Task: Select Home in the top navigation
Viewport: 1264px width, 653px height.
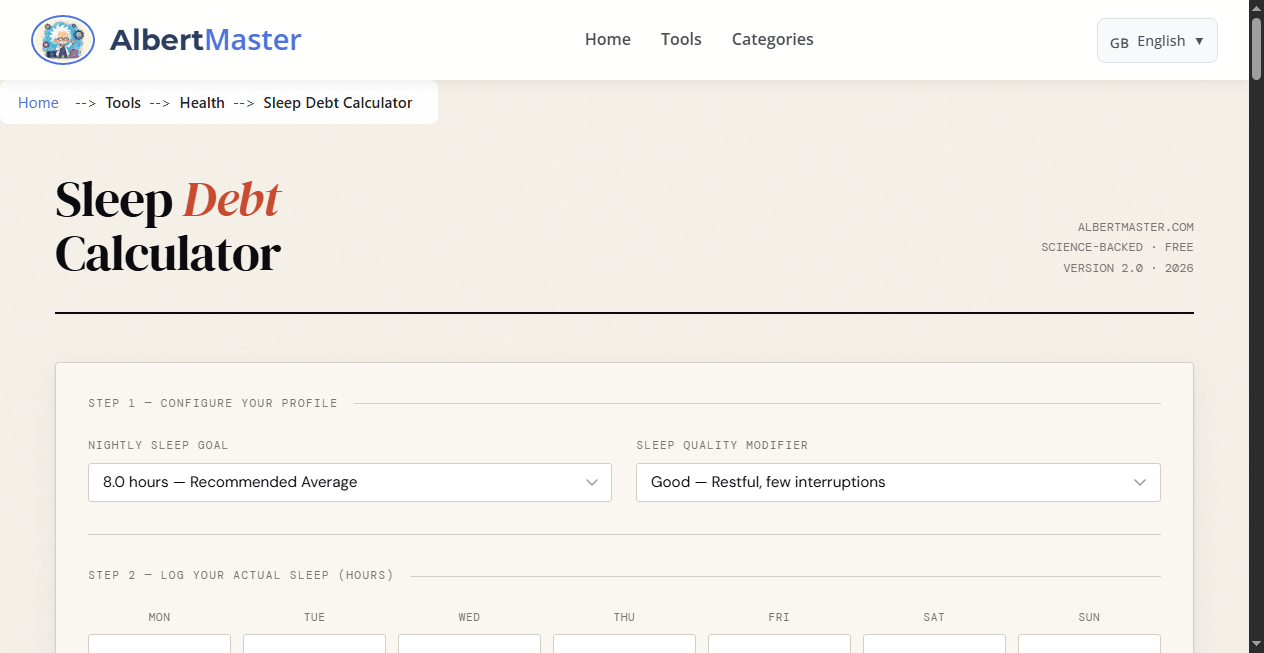Action: click(x=607, y=39)
